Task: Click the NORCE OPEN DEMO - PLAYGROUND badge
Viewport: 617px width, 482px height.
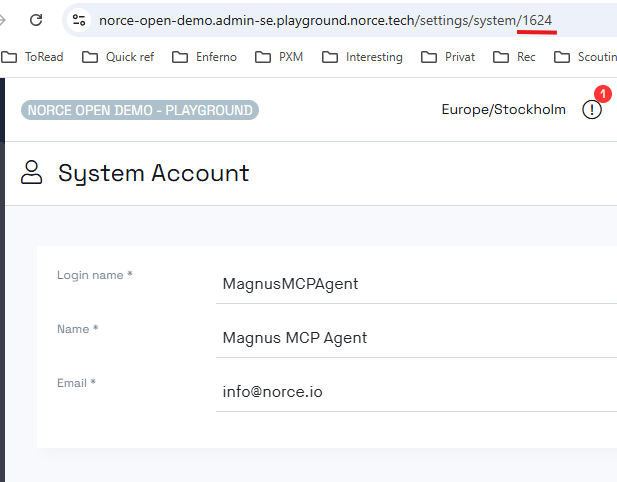Action: (x=140, y=110)
